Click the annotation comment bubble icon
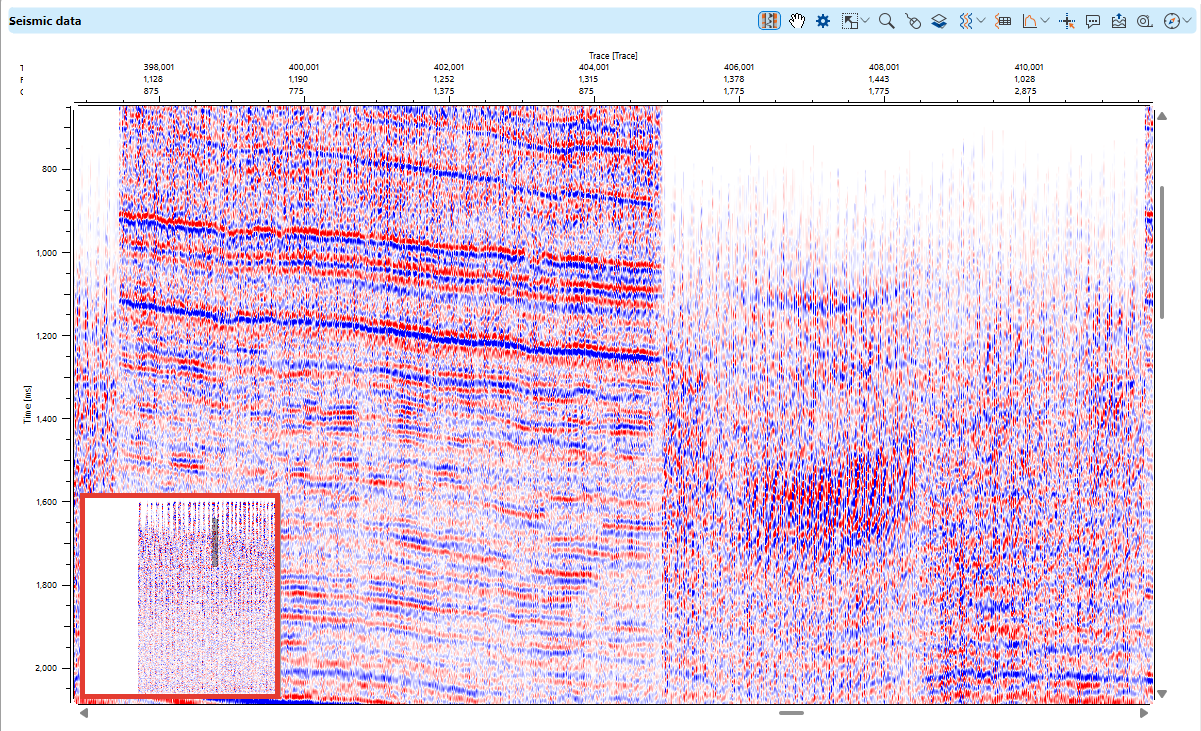 pos(1093,20)
